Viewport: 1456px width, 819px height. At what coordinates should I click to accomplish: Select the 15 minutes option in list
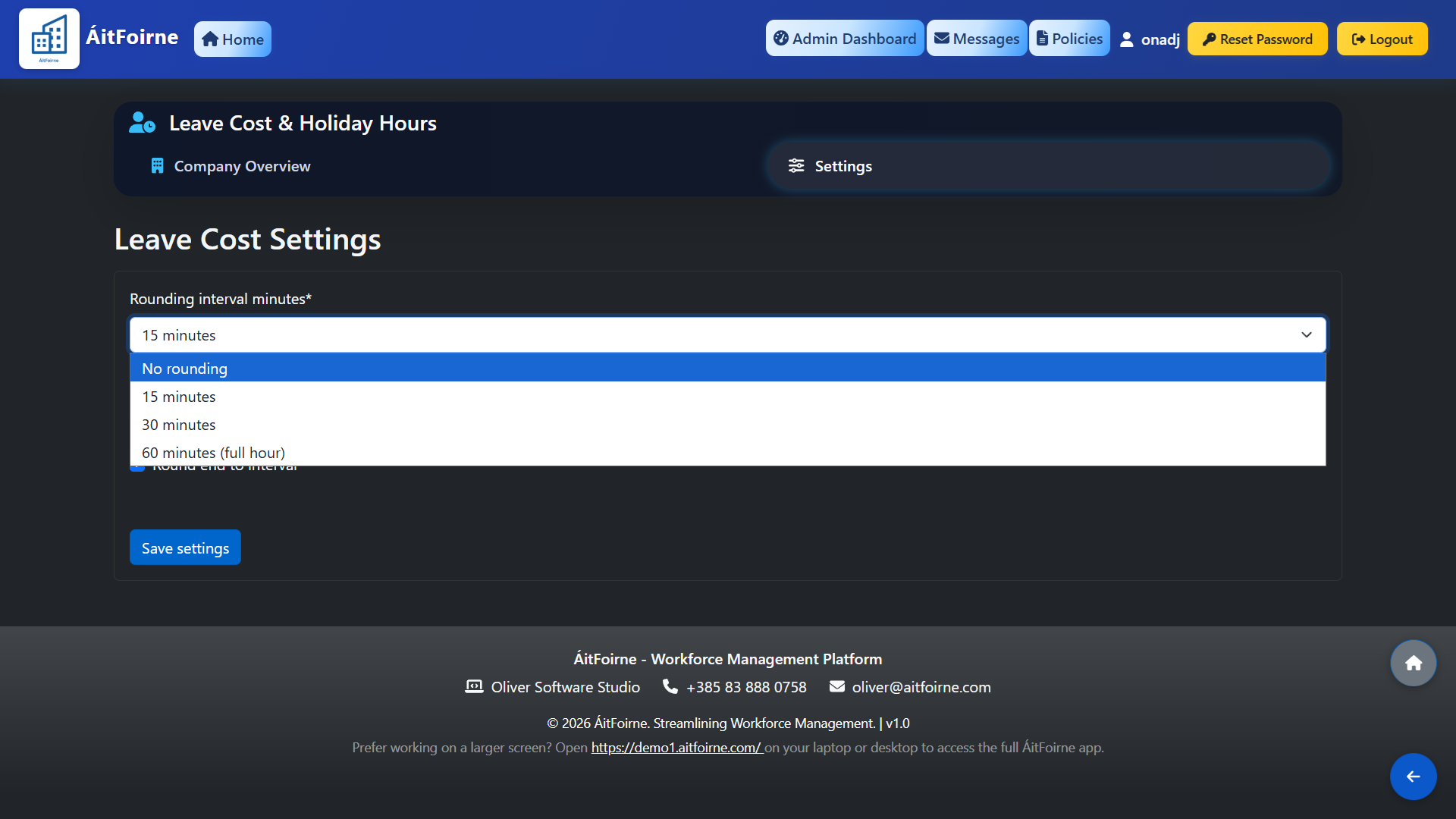click(x=727, y=397)
